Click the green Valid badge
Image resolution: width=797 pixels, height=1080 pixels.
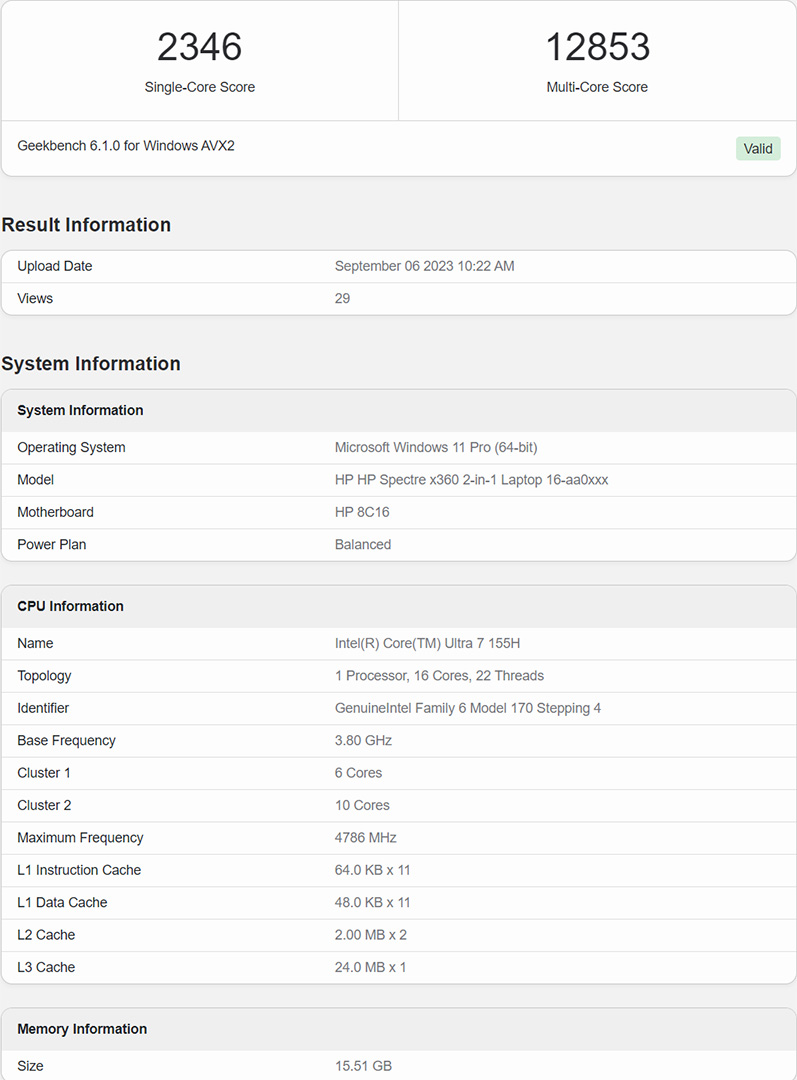pos(758,149)
